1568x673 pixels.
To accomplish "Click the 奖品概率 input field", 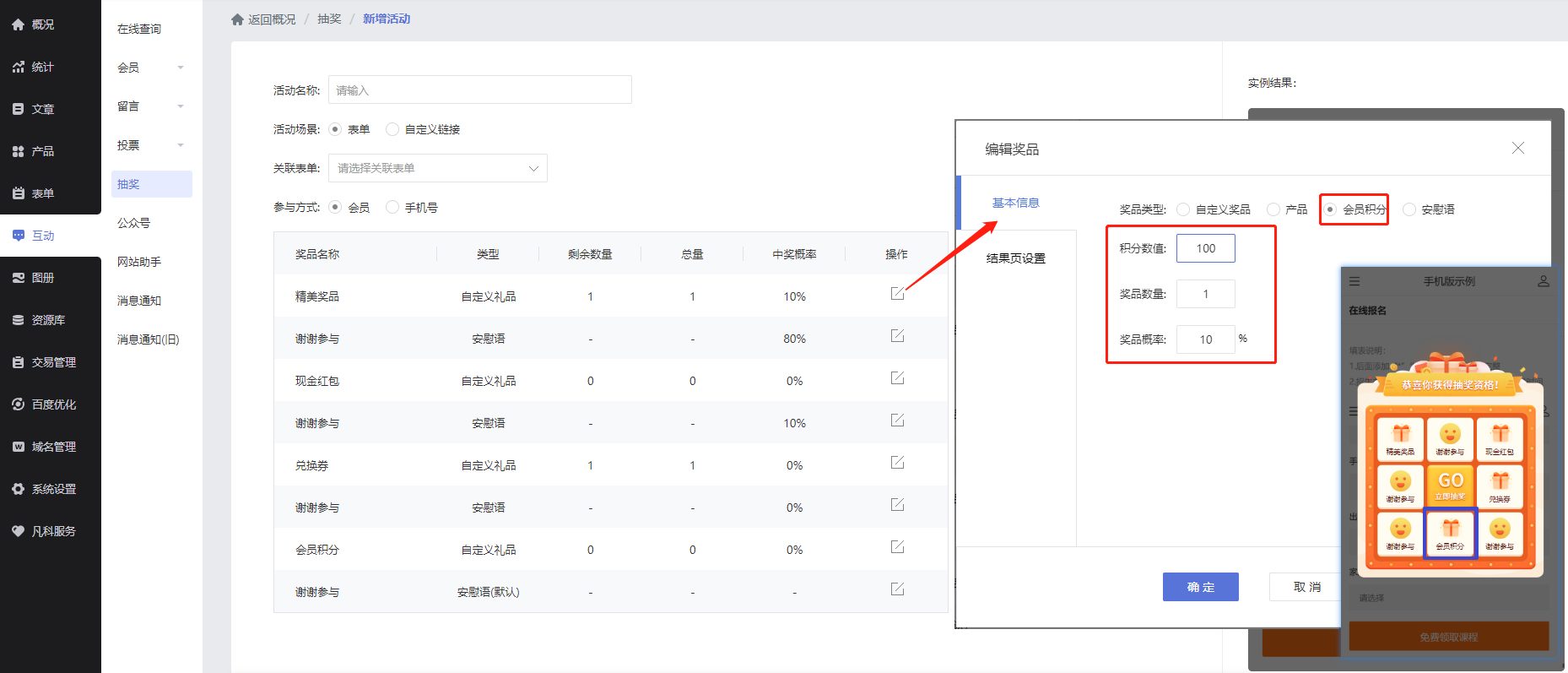I will (x=1206, y=339).
